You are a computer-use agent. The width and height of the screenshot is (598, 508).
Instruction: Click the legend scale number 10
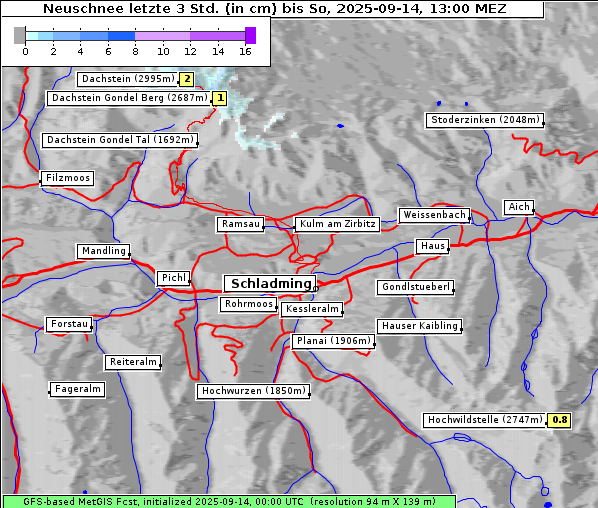(x=163, y=51)
